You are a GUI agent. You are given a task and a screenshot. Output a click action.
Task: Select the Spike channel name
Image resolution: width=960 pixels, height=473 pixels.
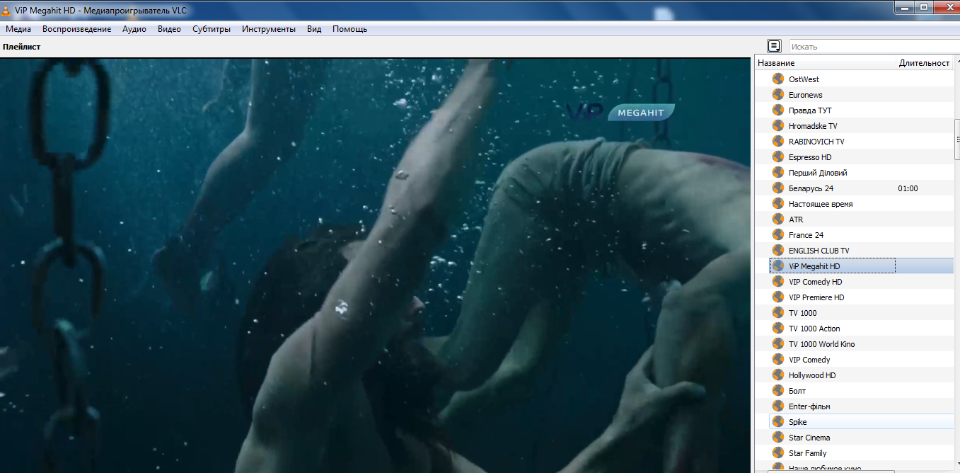coord(797,422)
